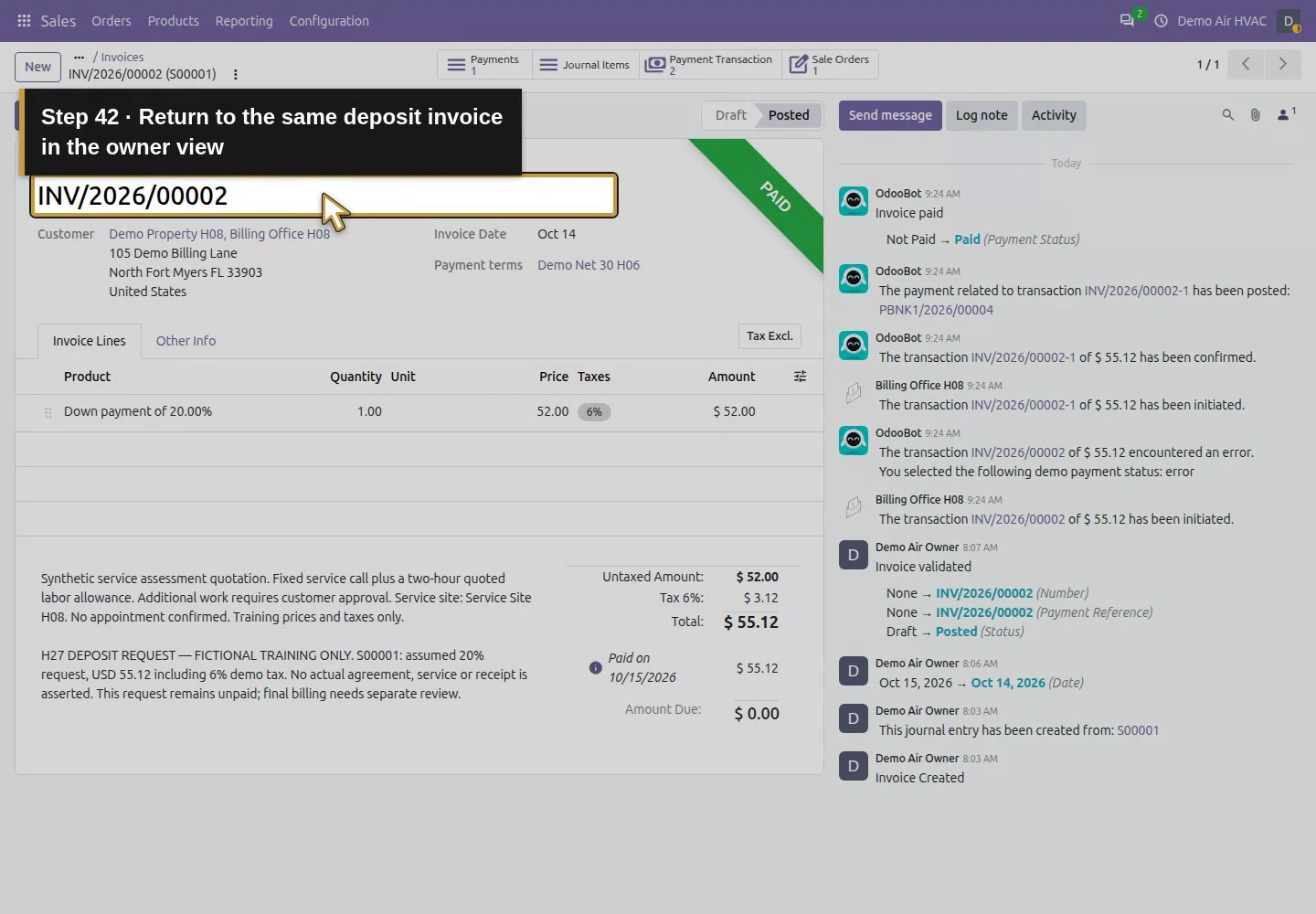The image size is (1316, 914).
Task: Show the followers icon in chatter
Action: pyautogui.click(x=1286, y=114)
